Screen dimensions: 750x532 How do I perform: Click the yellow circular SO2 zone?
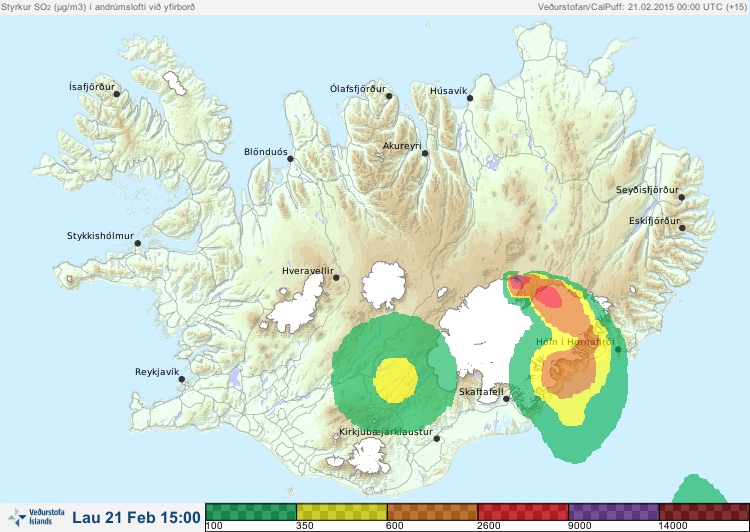click(396, 380)
